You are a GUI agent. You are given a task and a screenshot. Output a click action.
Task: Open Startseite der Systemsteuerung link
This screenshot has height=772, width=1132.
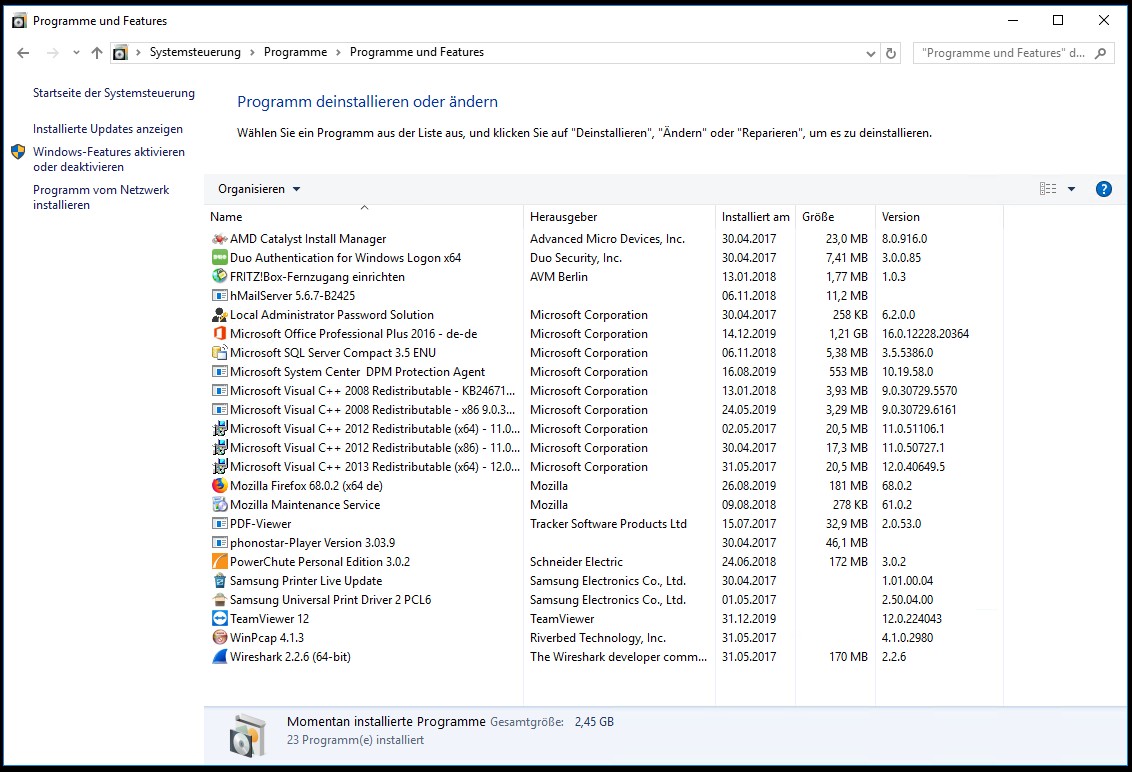point(113,93)
